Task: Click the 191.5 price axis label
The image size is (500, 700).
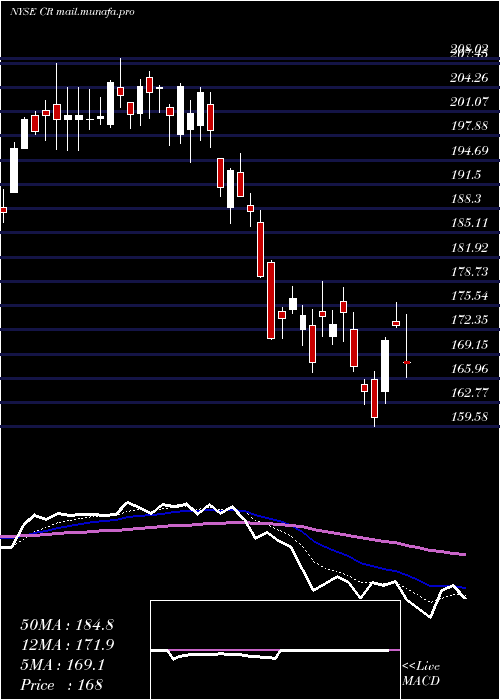Action: click(466, 175)
